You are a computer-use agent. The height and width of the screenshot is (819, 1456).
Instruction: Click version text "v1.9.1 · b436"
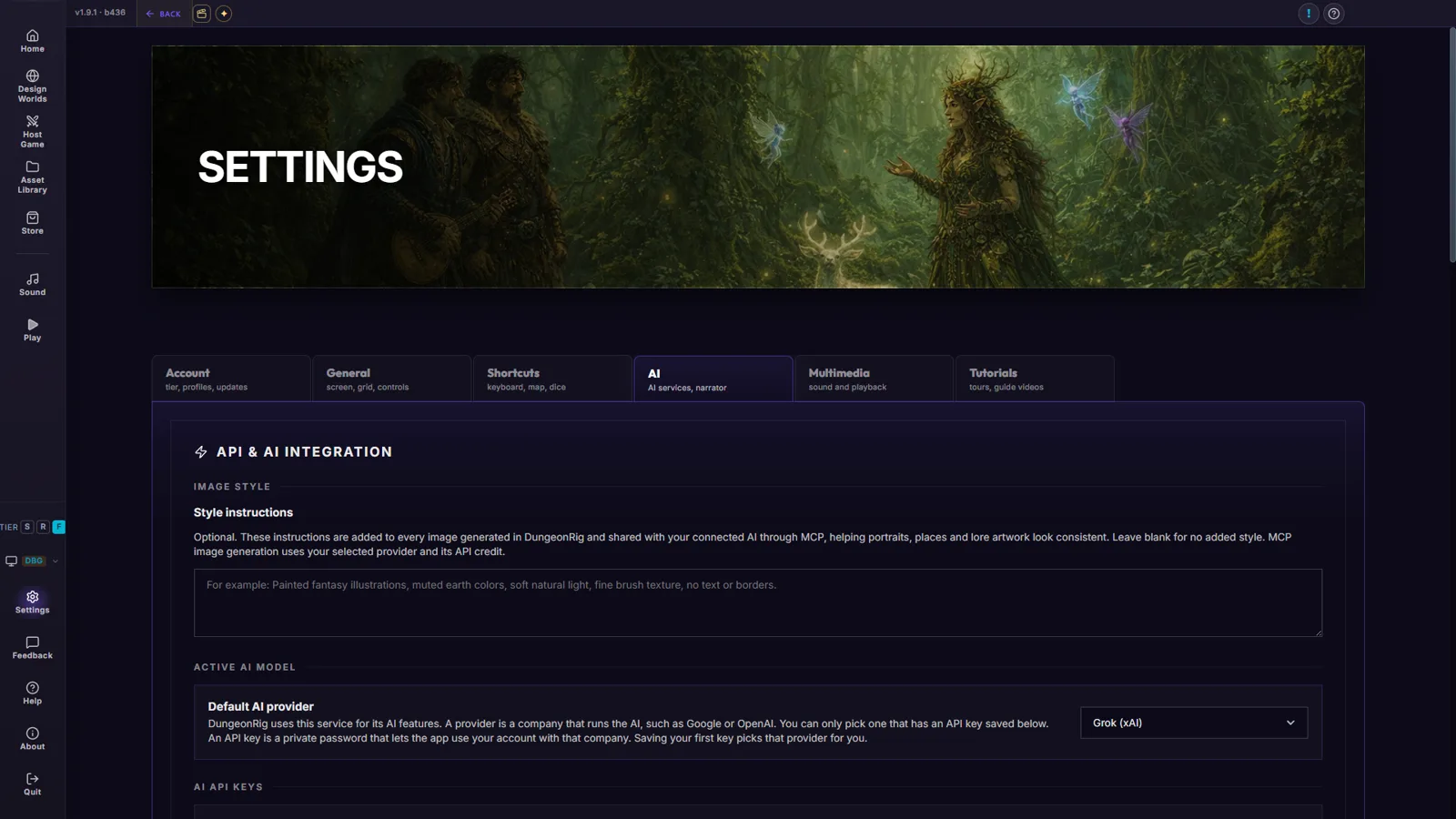click(100, 13)
